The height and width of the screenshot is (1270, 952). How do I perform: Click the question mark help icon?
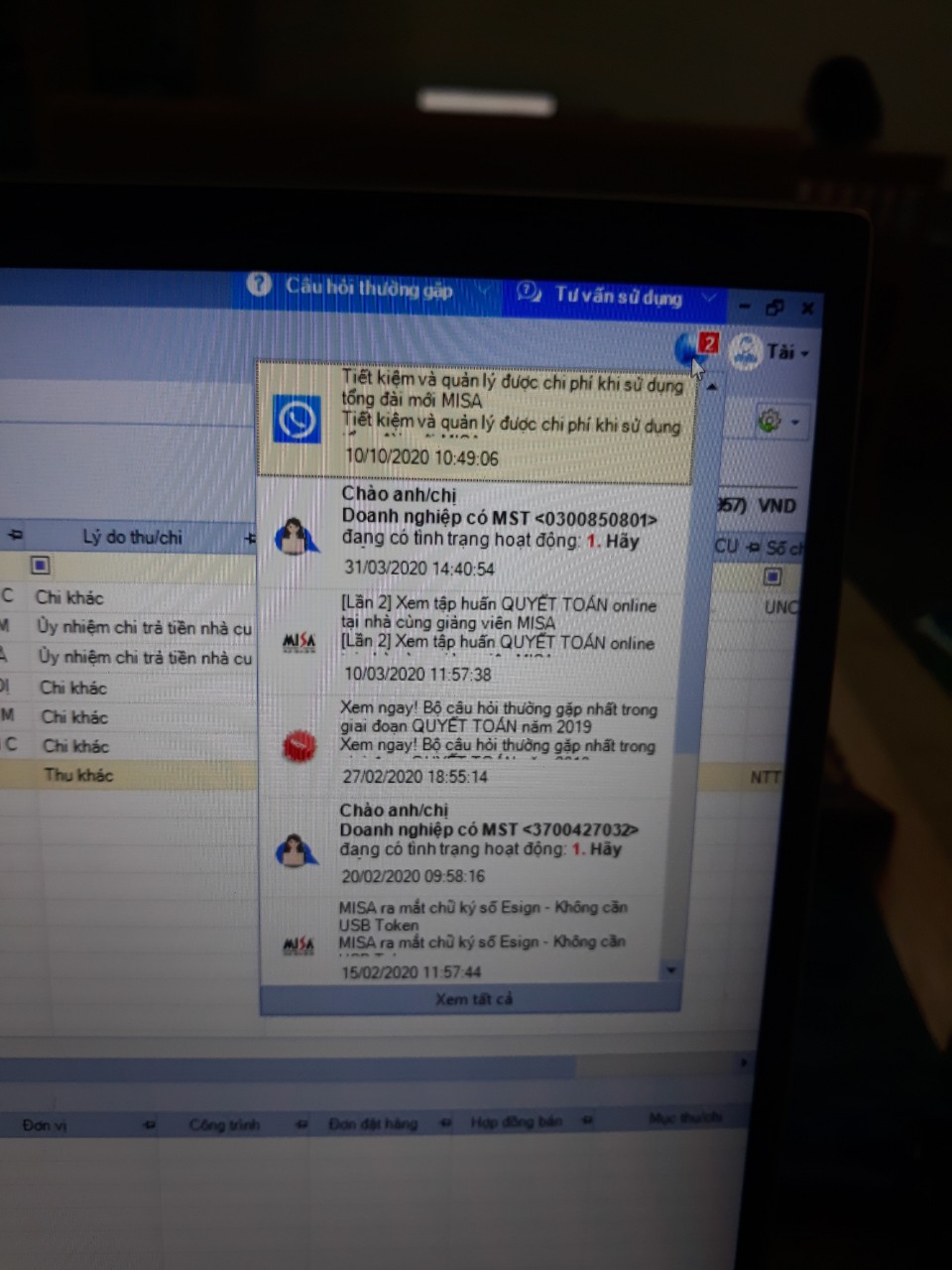click(x=259, y=285)
